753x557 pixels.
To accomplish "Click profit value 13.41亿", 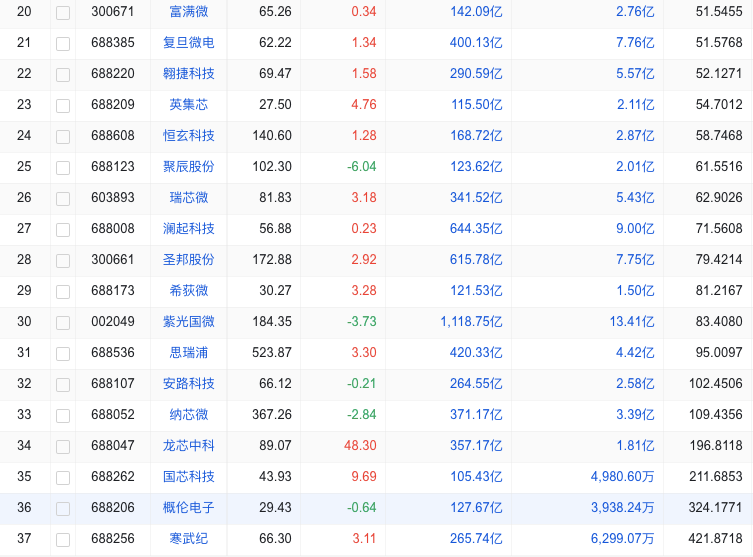I will [x=632, y=321].
